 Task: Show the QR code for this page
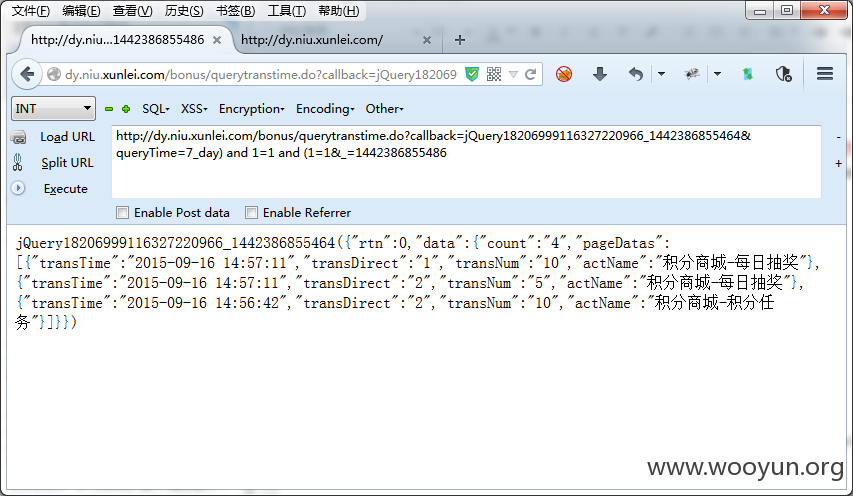494,74
